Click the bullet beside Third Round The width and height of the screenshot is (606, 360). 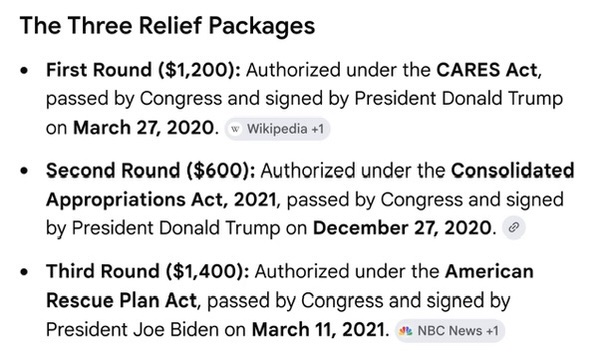(24, 272)
